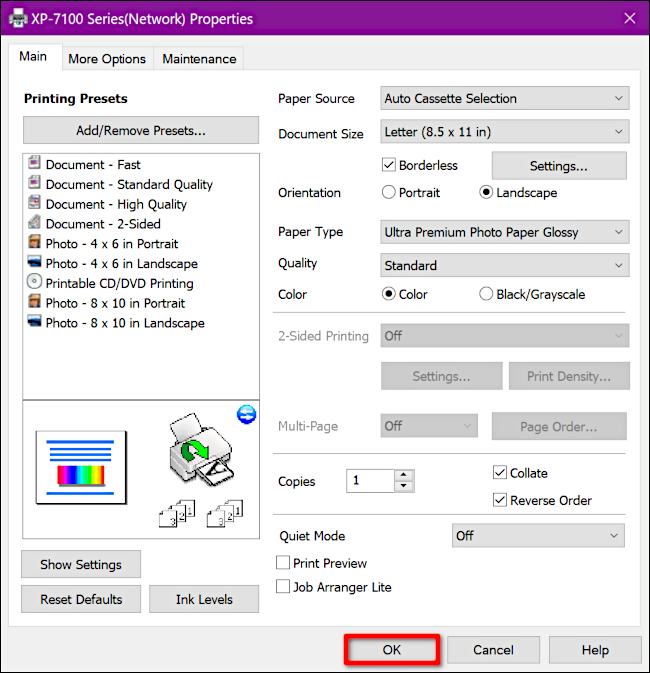Viewport: 650px width, 673px height.
Task: Enable Print Preview checkbox
Action: [x=283, y=563]
